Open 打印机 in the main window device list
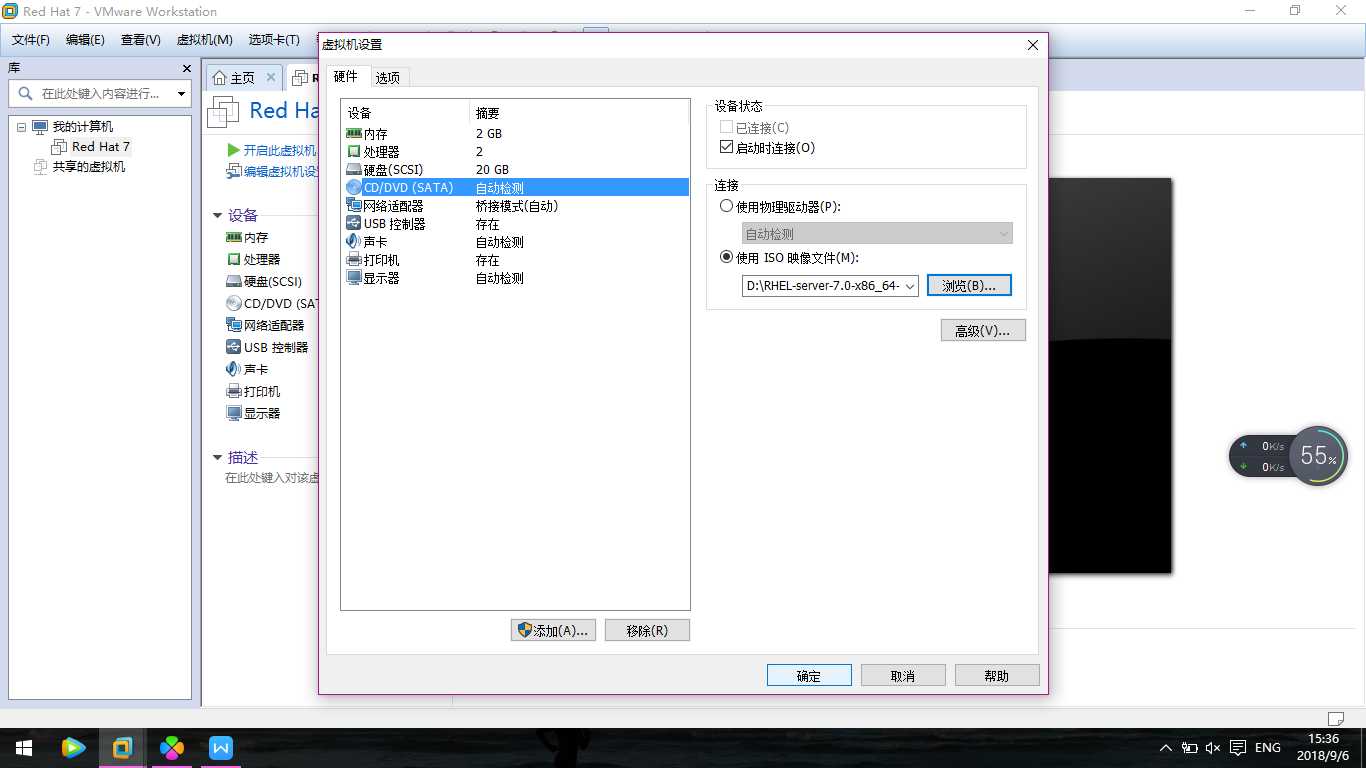The width and height of the screenshot is (1366, 768). 253,392
